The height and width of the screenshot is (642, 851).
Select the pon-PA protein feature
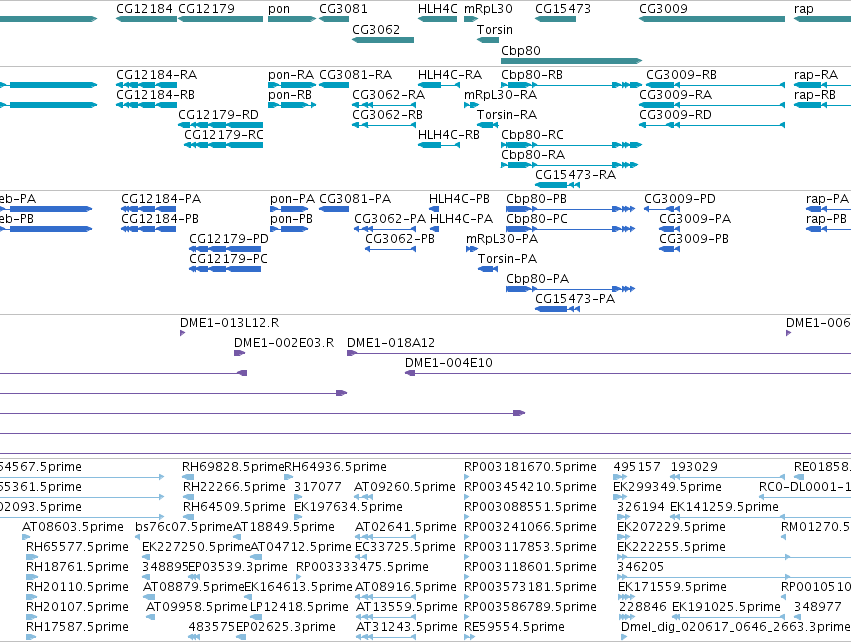pos(293,199)
